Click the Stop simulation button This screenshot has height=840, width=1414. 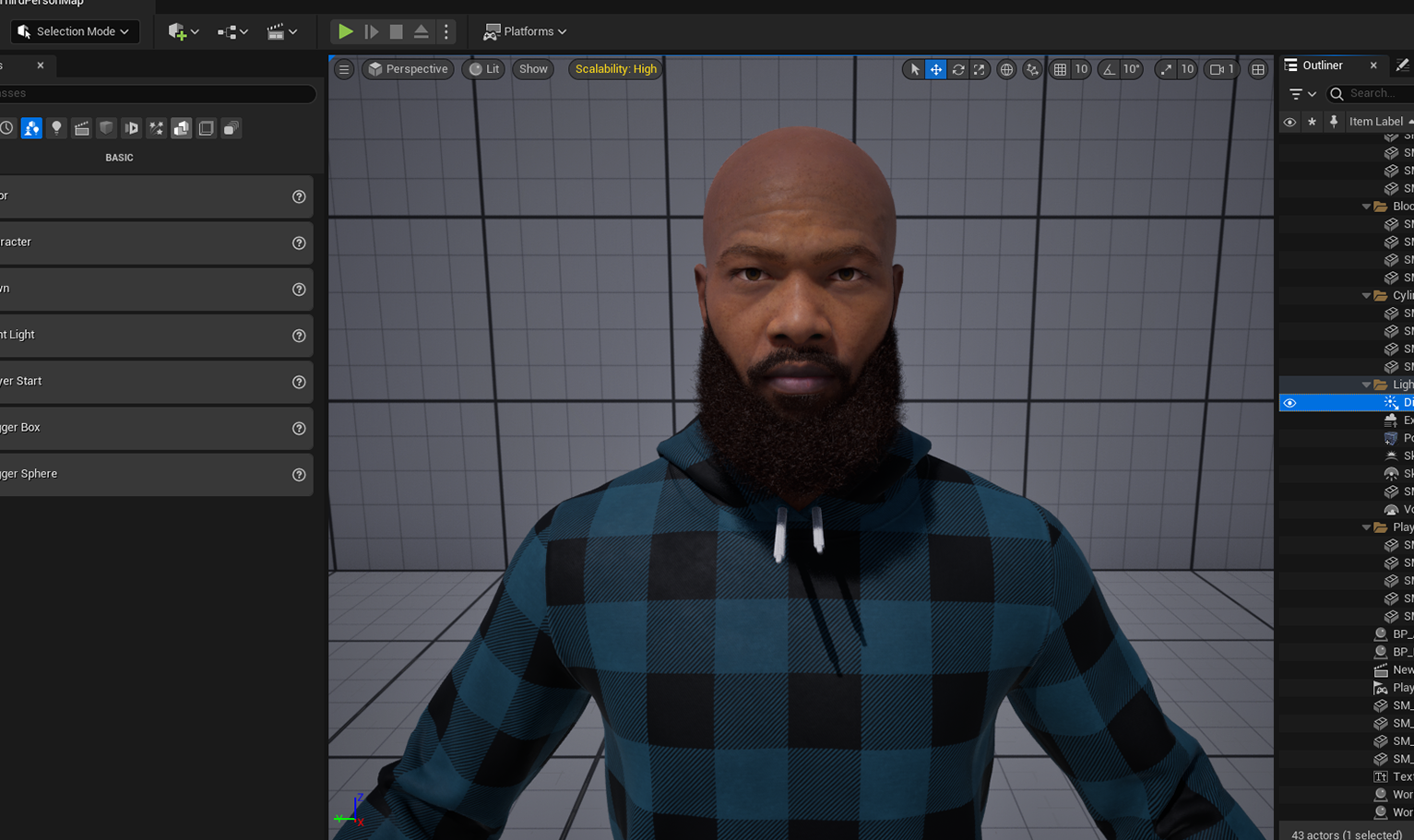coord(396,31)
